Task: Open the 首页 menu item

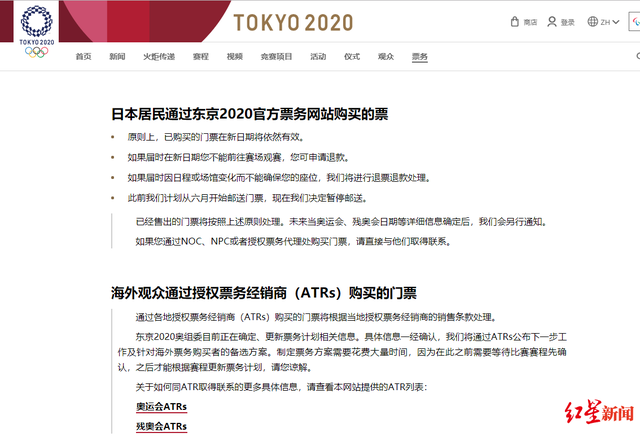Action: (x=83, y=56)
